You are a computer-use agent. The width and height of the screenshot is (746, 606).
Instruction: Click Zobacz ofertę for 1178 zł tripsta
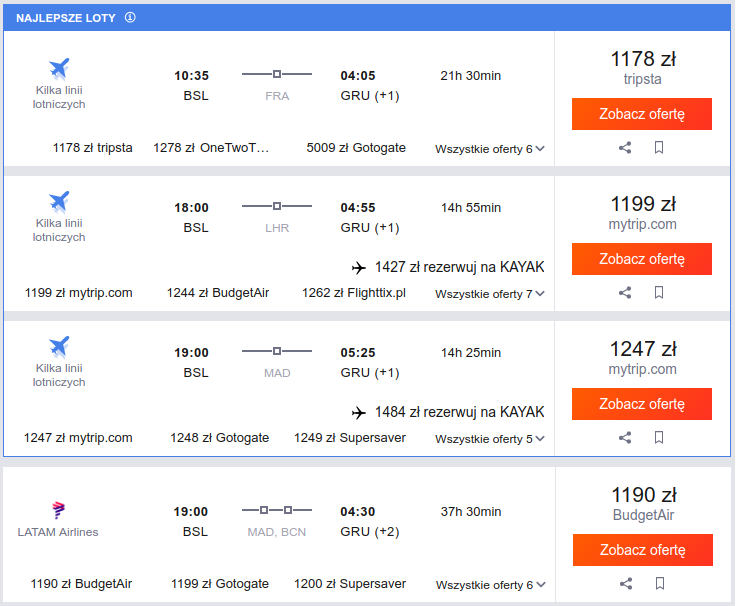[x=642, y=114]
